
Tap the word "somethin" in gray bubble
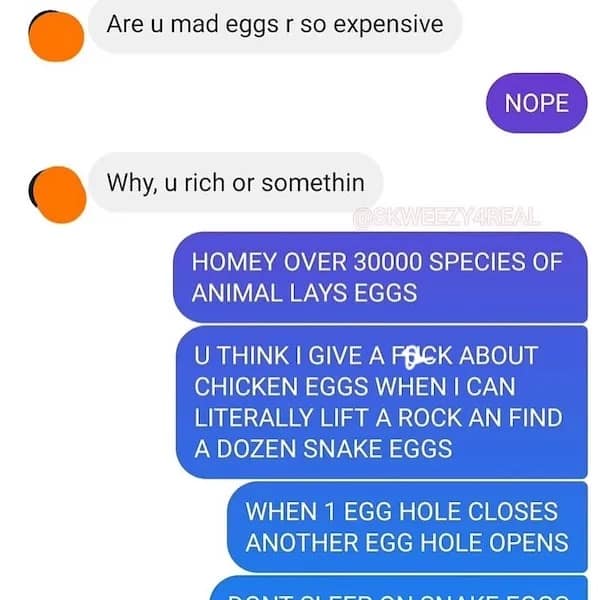pyautogui.click(x=313, y=183)
